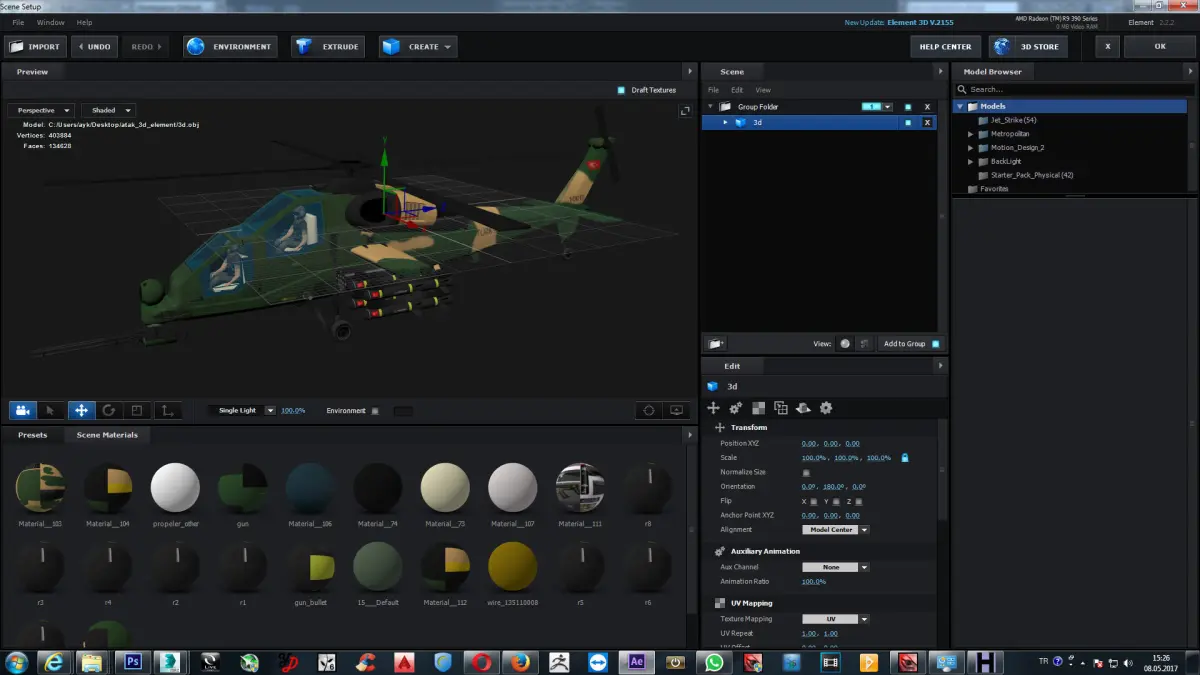Activate the rotate gizmo tool

[x=109, y=410]
